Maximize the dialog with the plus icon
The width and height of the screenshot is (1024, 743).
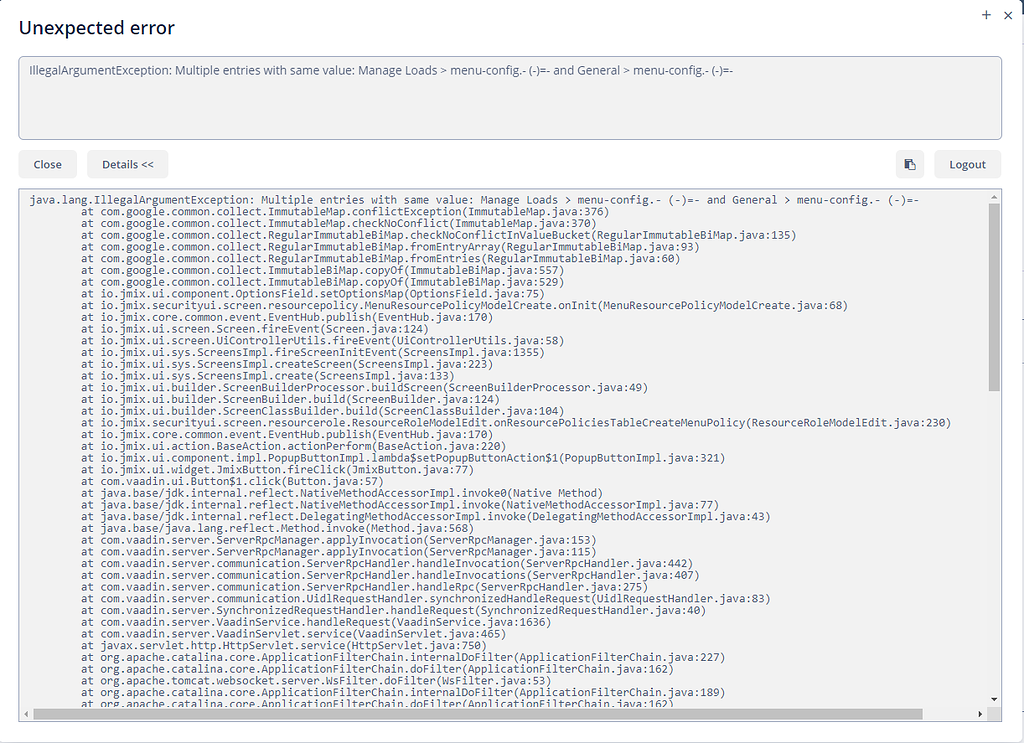tap(986, 14)
